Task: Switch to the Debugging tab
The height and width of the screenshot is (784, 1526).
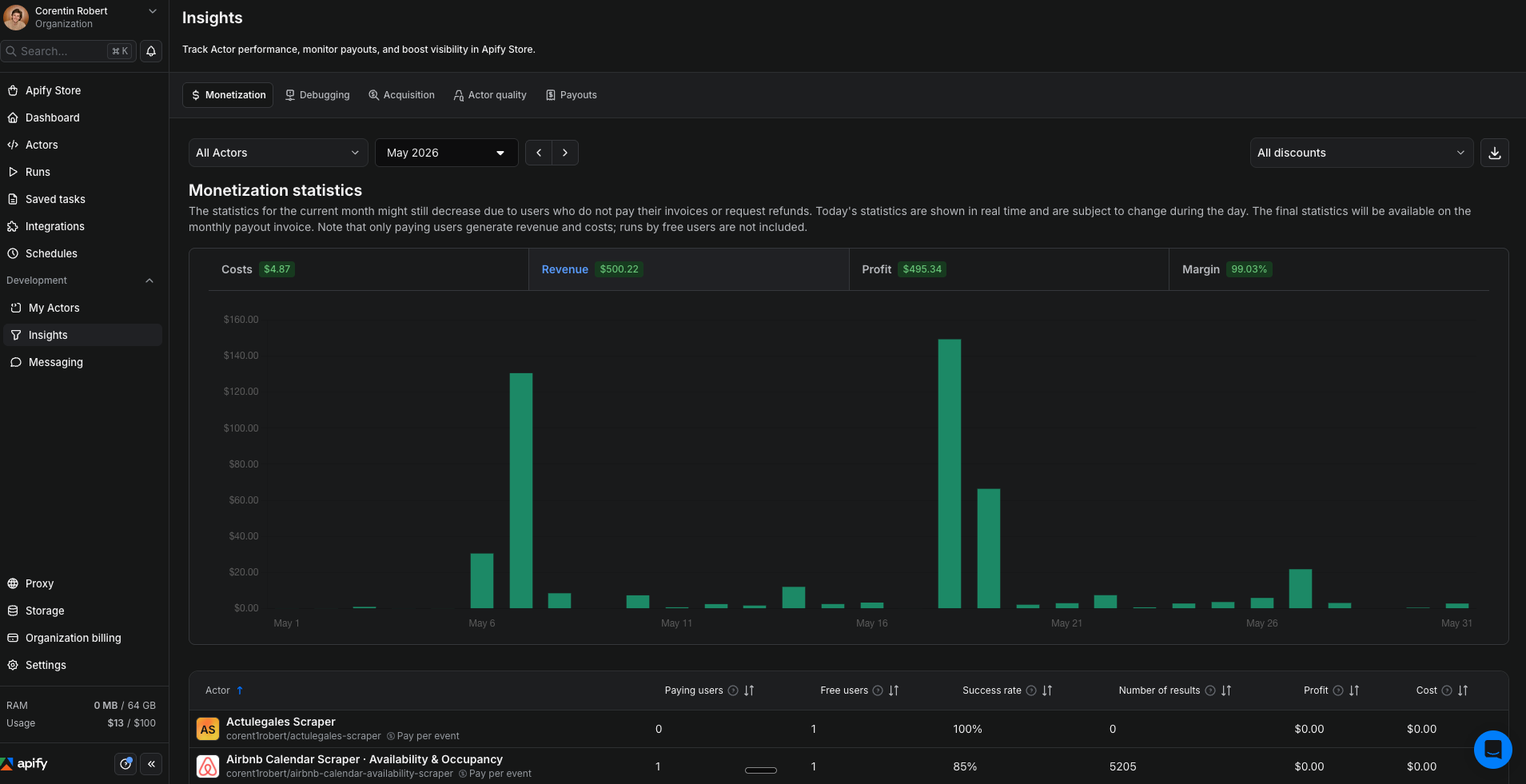Action: [318, 95]
